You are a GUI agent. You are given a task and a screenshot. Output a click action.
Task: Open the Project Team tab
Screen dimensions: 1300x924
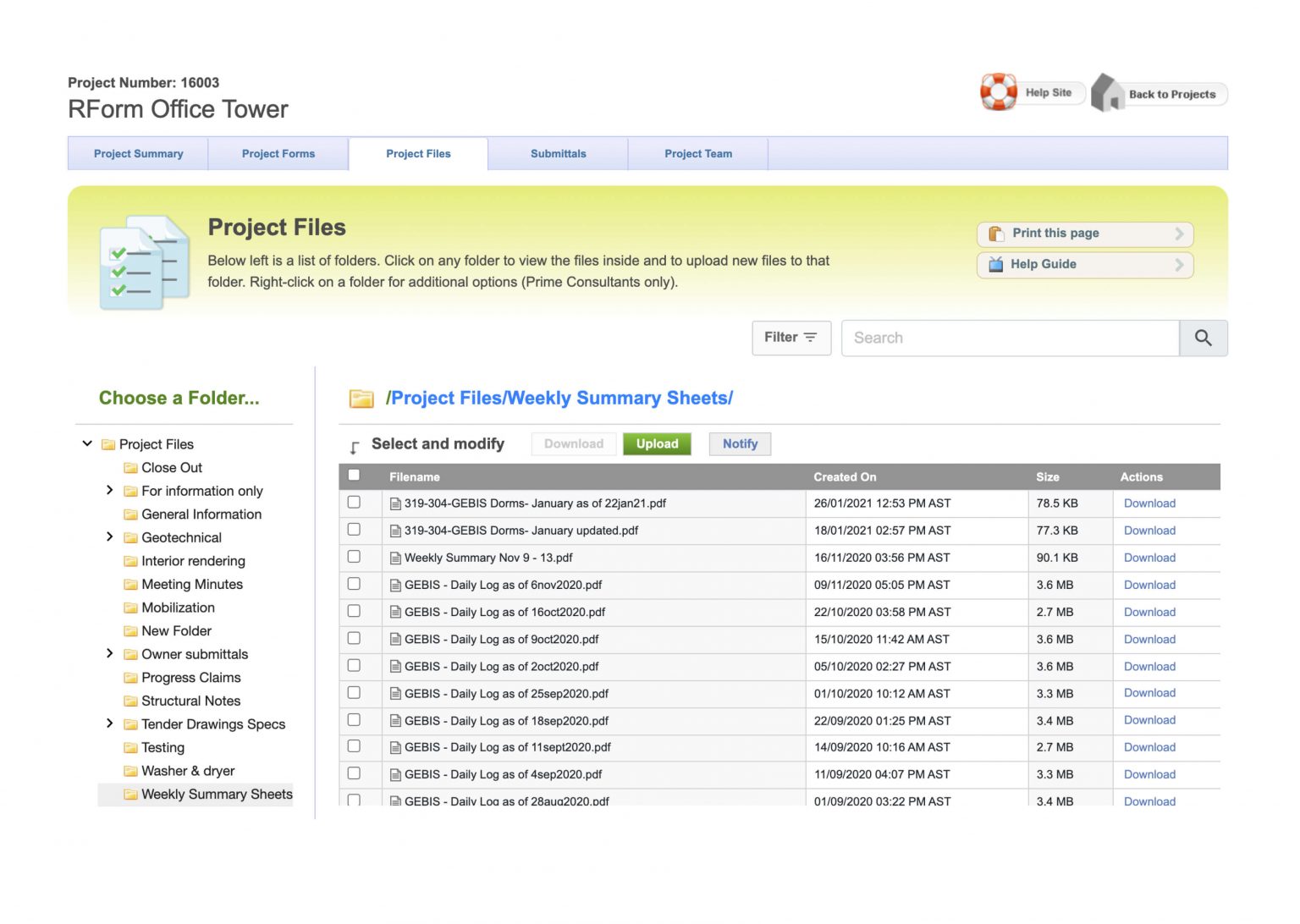(697, 153)
